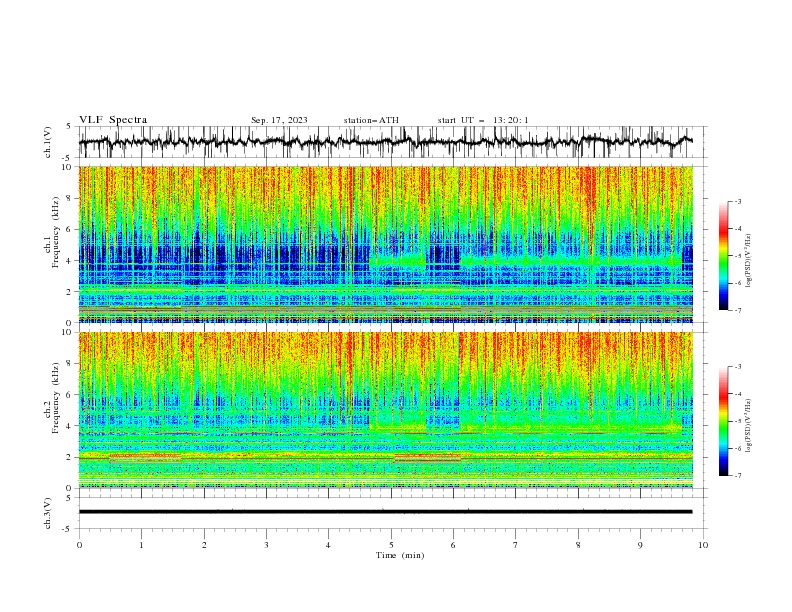
Task: Click the ch.1 spectrogram color scale bar
Action: pos(723,256)
